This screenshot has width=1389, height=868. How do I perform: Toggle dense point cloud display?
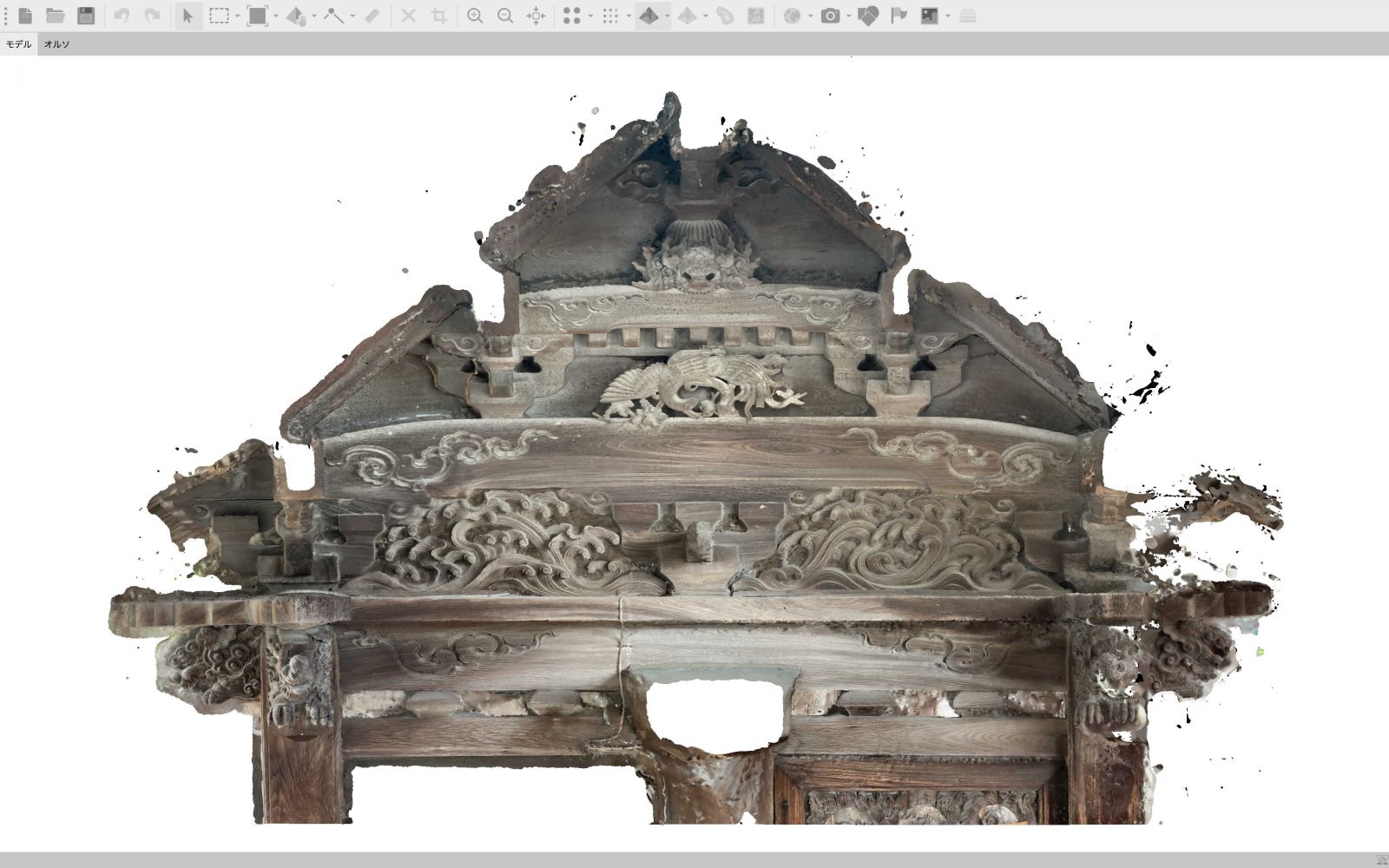click(x=610, y=16)
